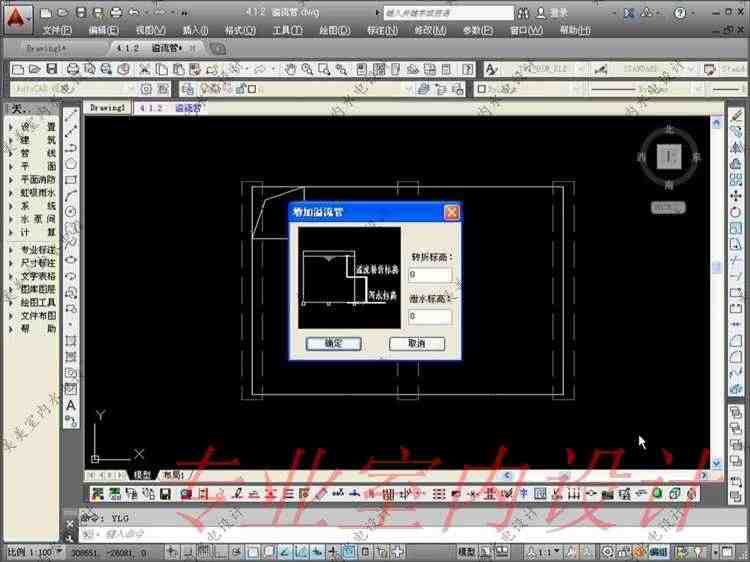Click the Text Style A icon
Screen dimensions: 750x562
coord(491,69)
